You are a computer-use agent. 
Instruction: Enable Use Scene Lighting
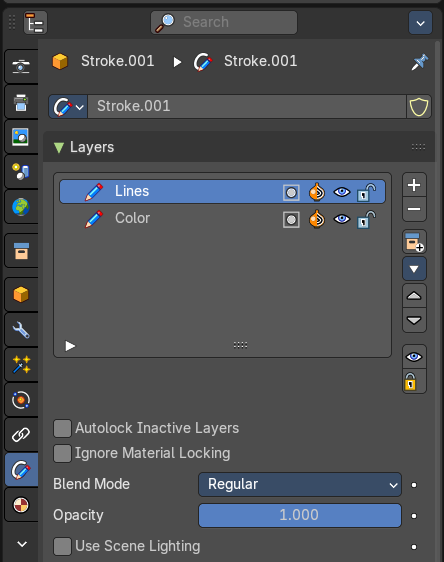62,547
